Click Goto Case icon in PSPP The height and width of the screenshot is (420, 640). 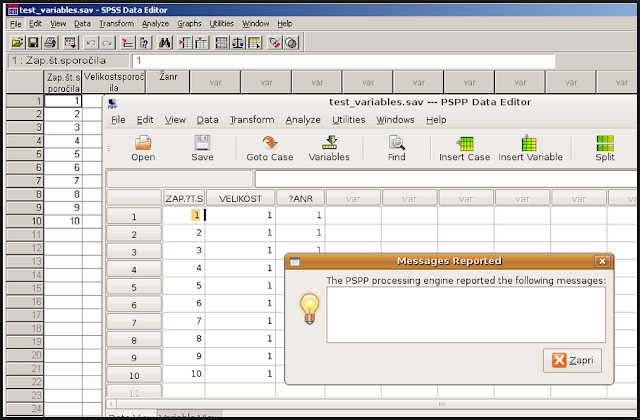point(270,143)
